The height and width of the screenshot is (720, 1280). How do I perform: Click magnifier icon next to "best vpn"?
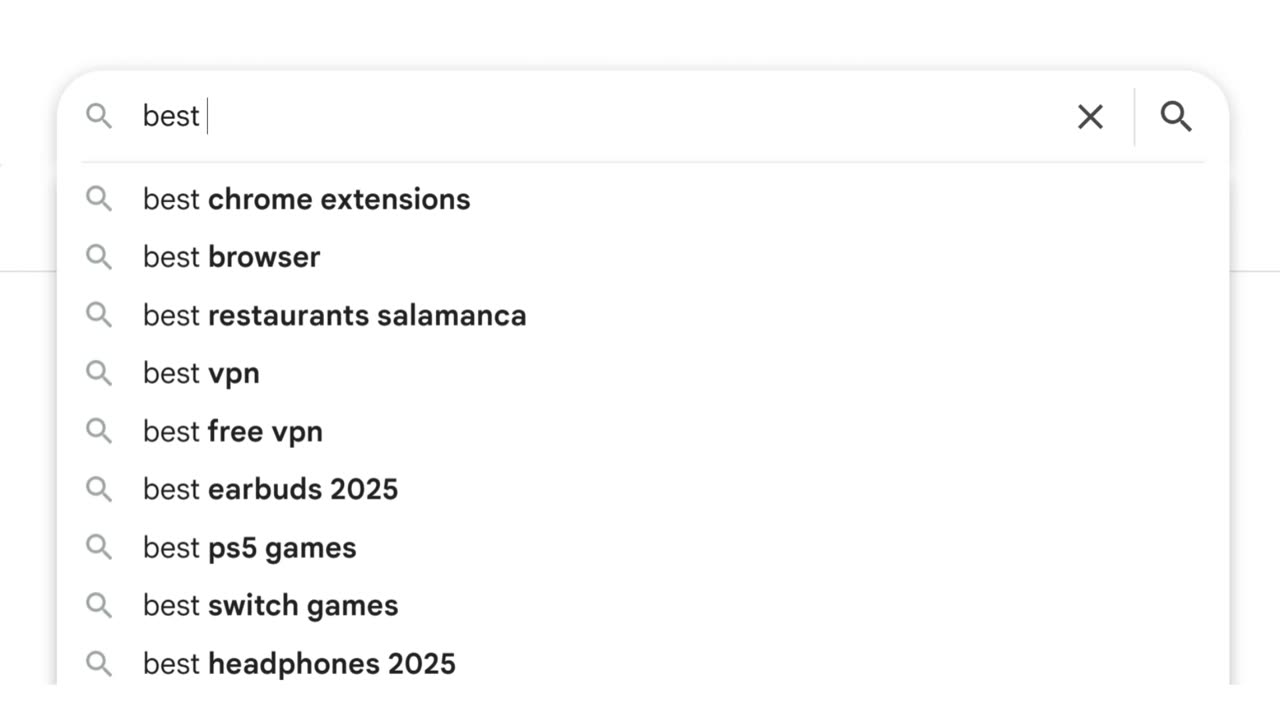tap(99, 373)
